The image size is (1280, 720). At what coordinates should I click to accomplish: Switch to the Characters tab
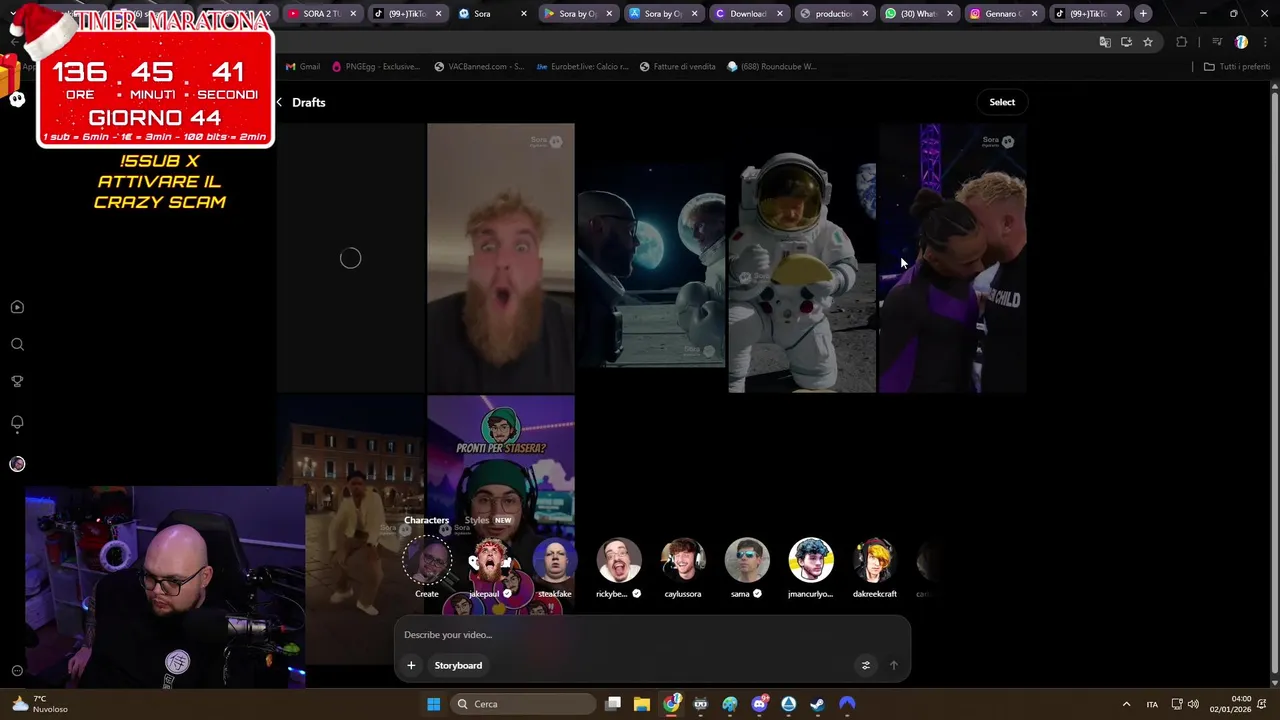point(426,520)
